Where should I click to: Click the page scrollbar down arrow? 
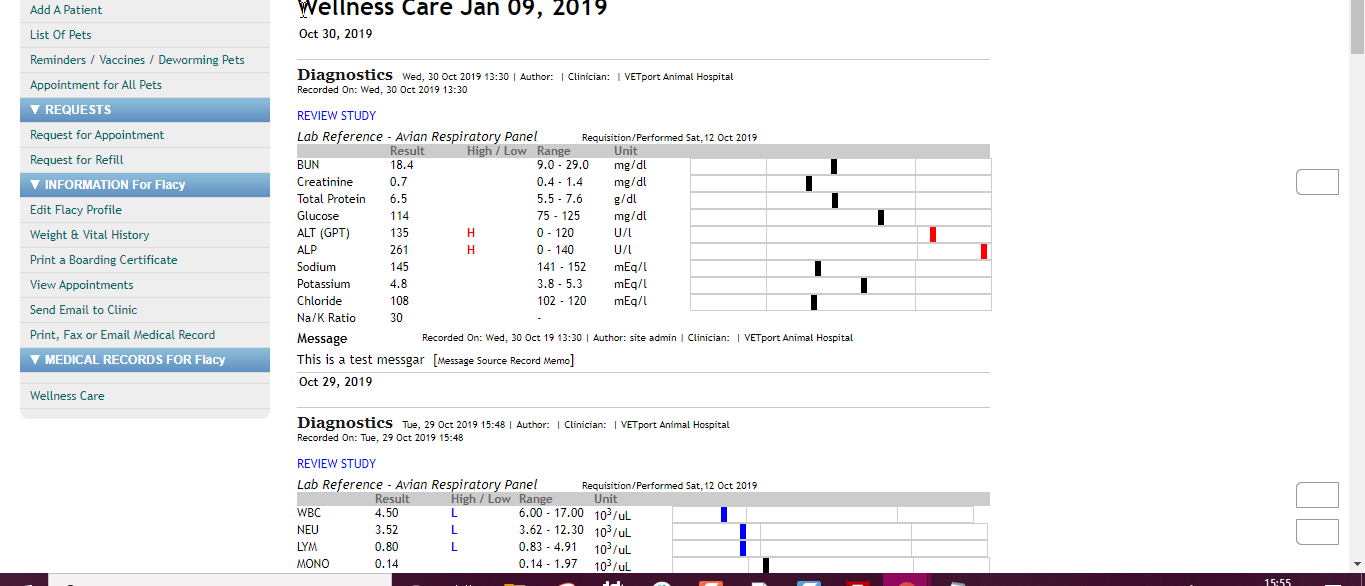(x=1357, y=563)
